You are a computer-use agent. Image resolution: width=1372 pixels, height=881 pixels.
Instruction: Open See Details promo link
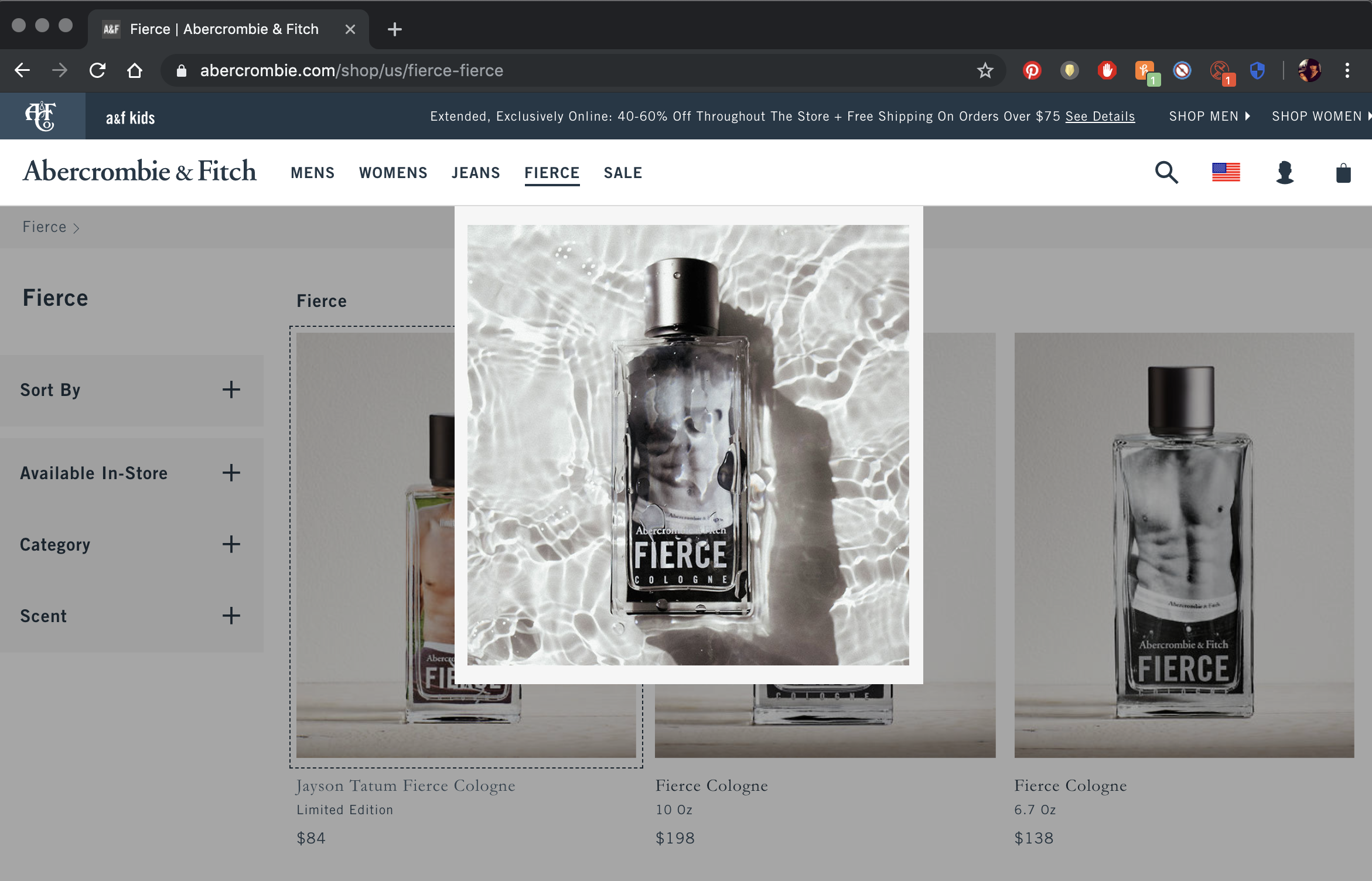pyautogui.click(x=1100, y=116)
